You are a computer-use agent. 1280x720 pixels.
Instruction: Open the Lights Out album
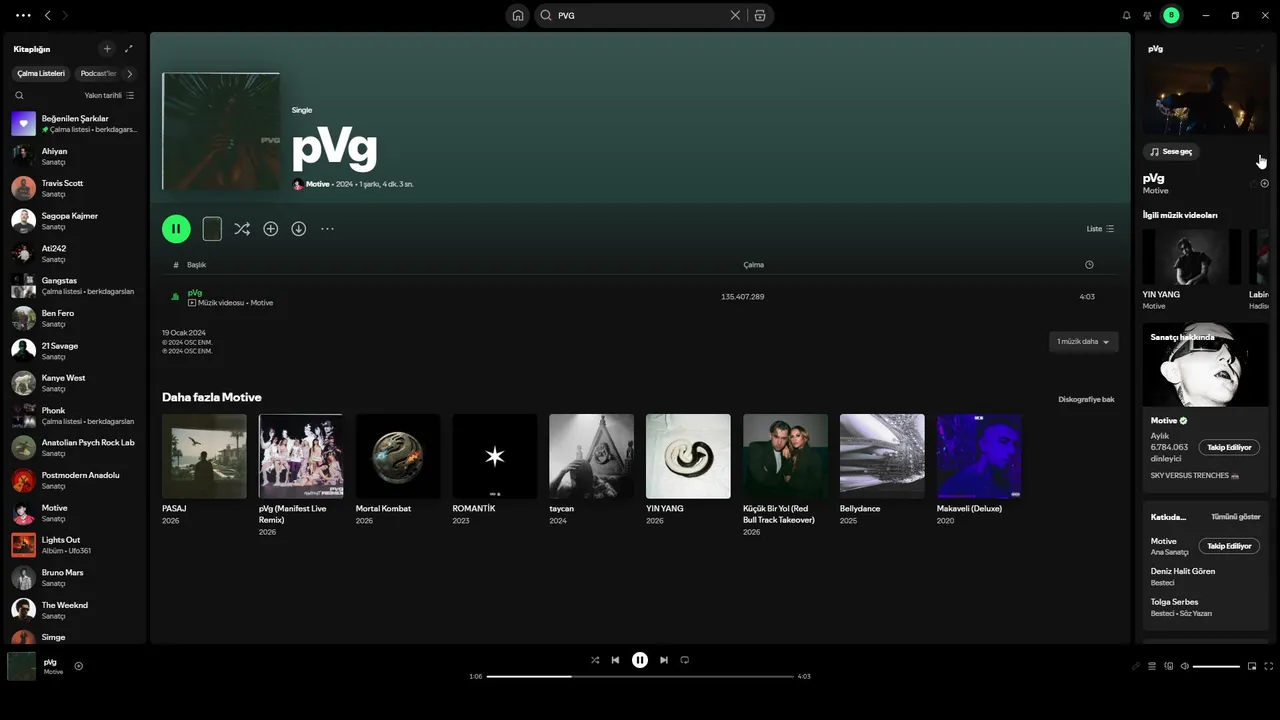(x=74, y=545)
